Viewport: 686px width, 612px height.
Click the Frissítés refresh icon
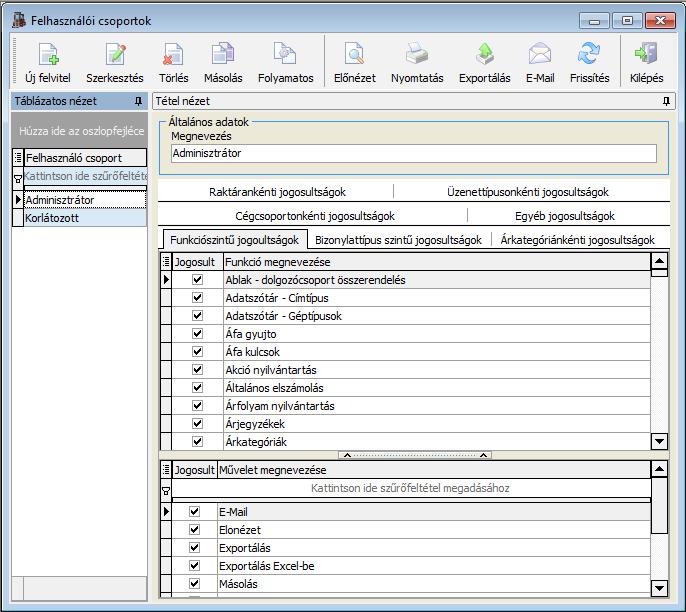[x=589, y=54]
